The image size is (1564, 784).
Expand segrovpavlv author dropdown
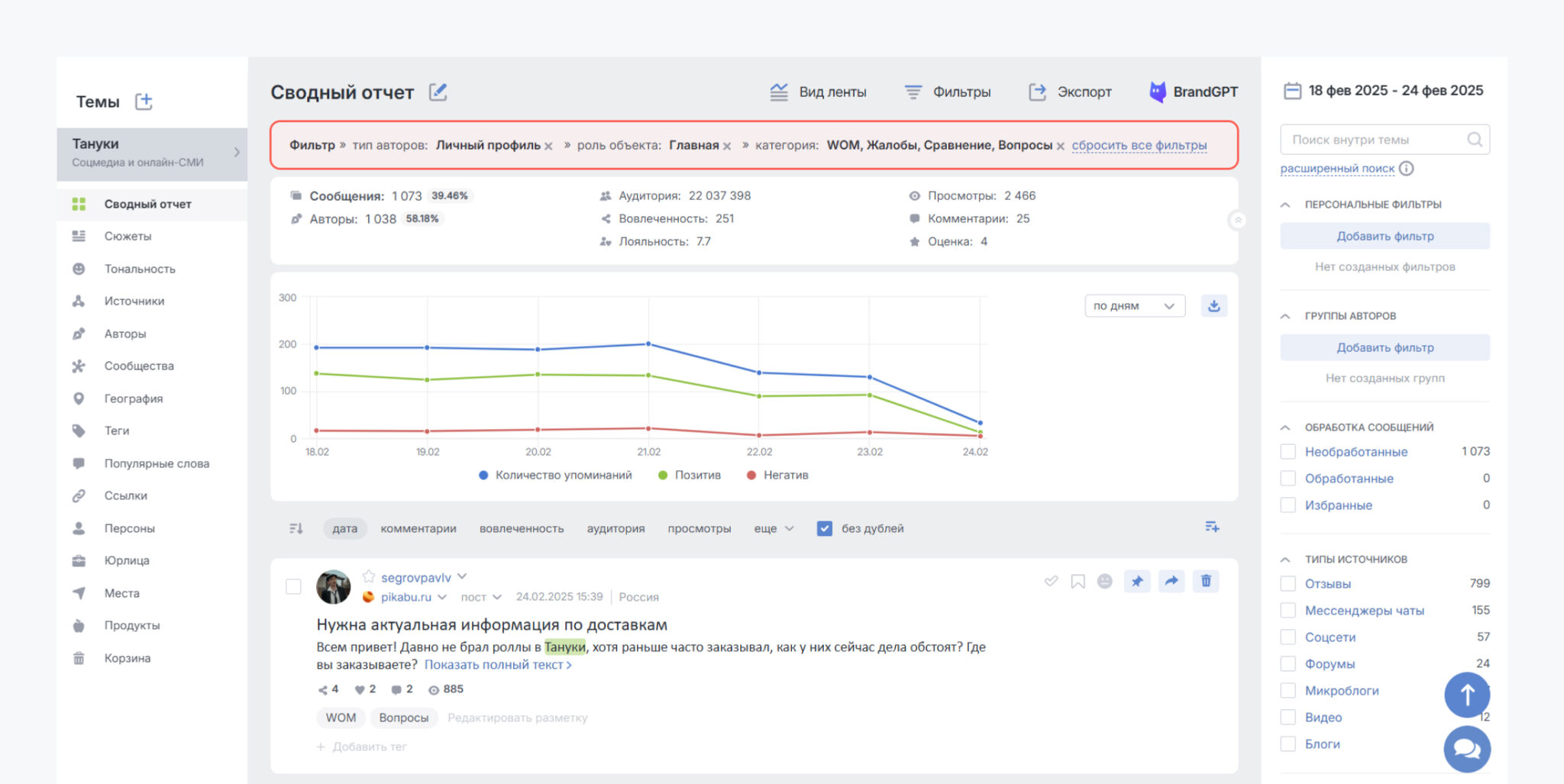click(x=462, y=576)
